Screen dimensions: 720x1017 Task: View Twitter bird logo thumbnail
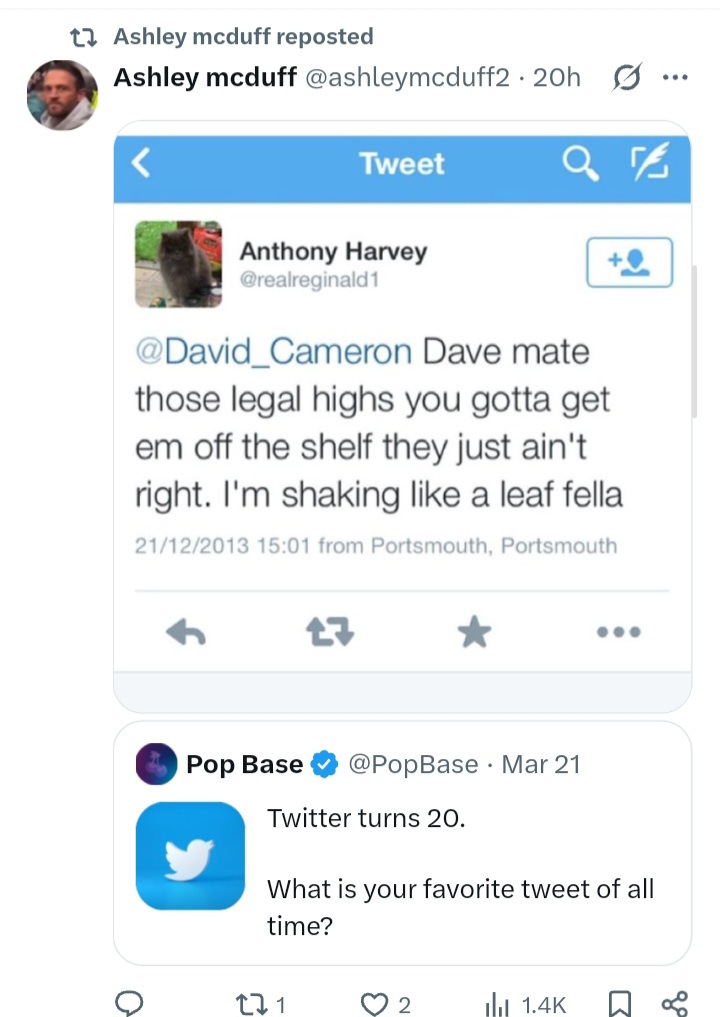point(190,856)
